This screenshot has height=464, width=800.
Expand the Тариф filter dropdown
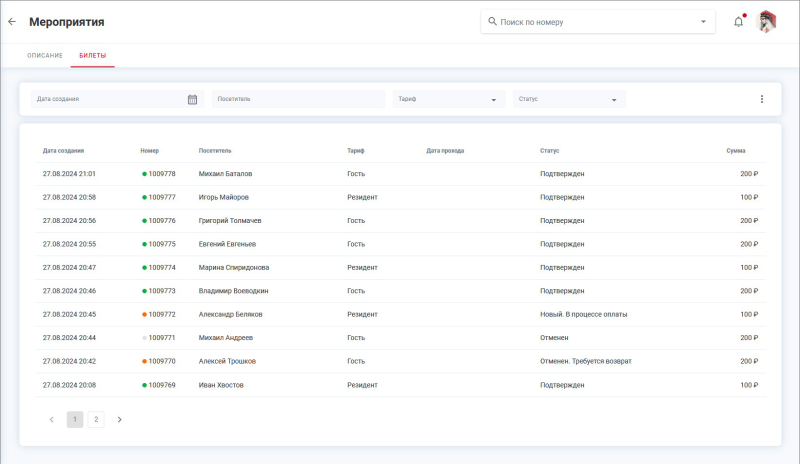point(493,100)
